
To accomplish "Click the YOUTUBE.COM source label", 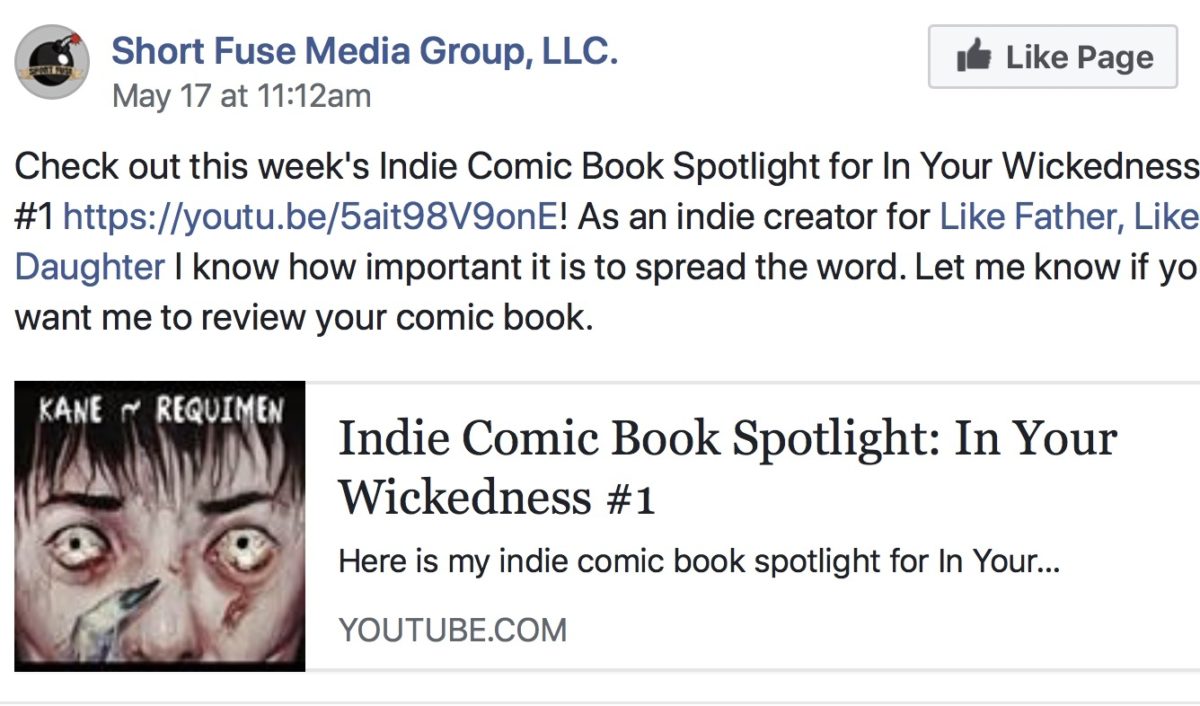I will pyautogui.click(x=452, y=630).
